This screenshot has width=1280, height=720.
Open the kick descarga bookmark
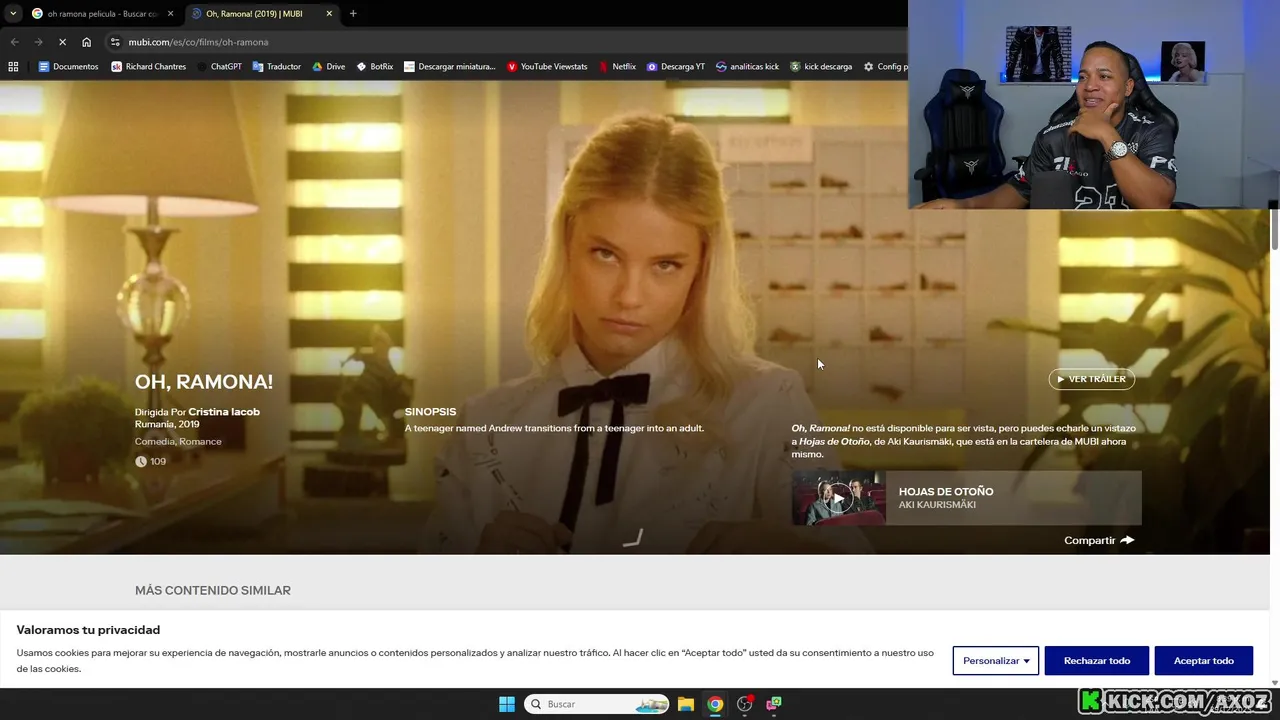click(821, 67)
